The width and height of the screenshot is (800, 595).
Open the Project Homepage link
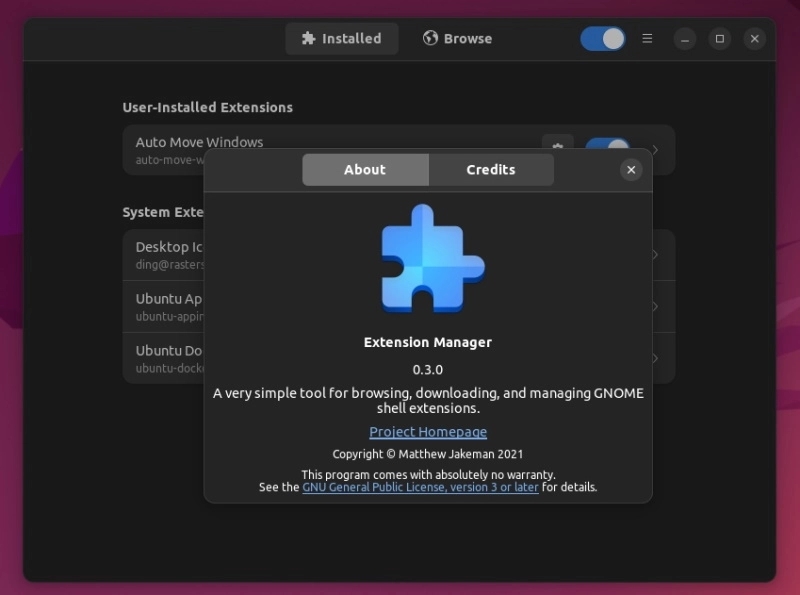[428, 432]
